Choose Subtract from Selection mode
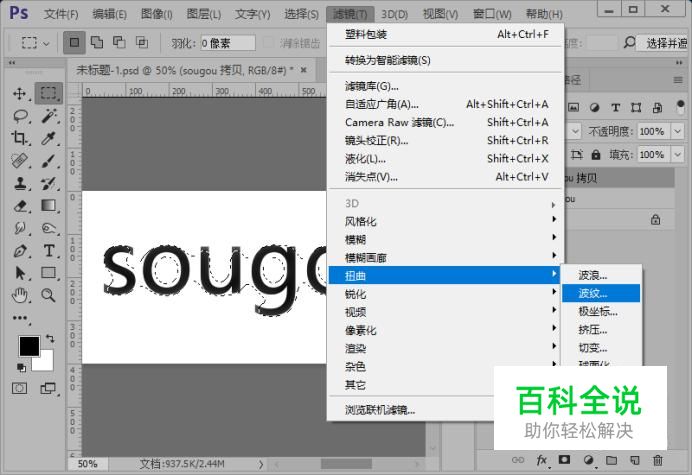Viewport: 692px width, 475px height. 119,42
